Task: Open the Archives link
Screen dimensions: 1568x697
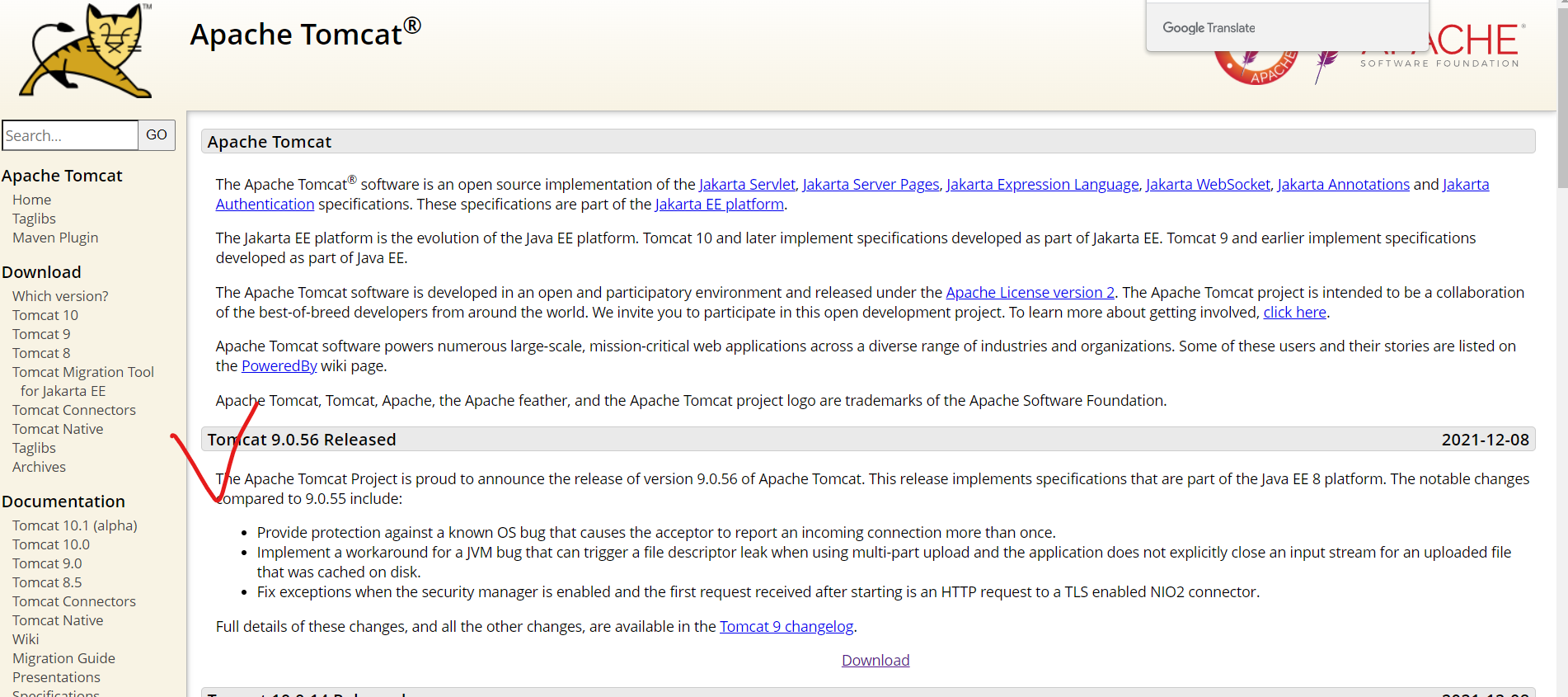Action: click(39, 467)
